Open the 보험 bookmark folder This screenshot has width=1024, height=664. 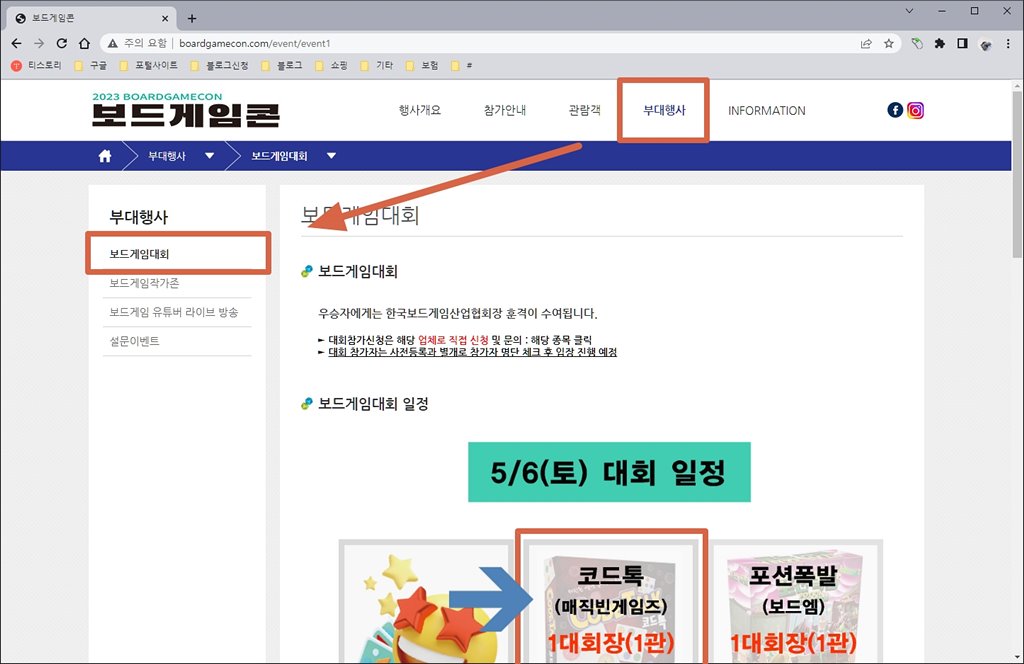422,65
